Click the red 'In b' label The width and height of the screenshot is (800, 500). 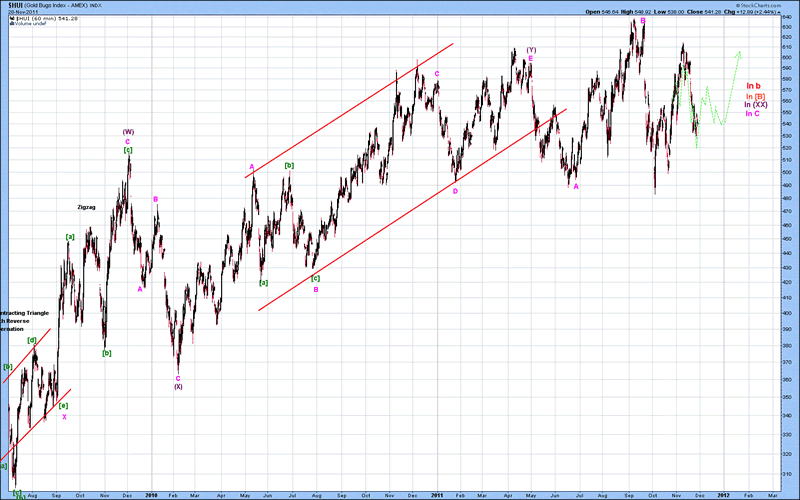coord(754,87)
